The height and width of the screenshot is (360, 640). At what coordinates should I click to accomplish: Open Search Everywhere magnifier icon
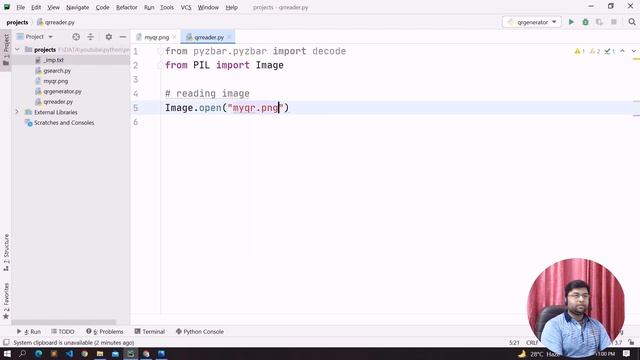click(632, 22)
